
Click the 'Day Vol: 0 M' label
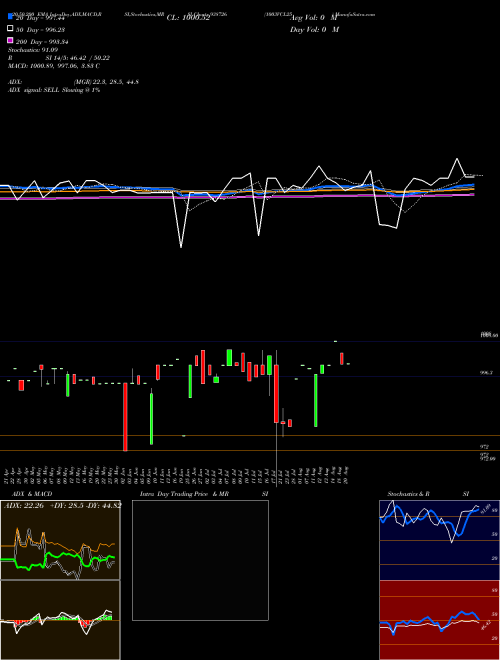click(314, 30)
